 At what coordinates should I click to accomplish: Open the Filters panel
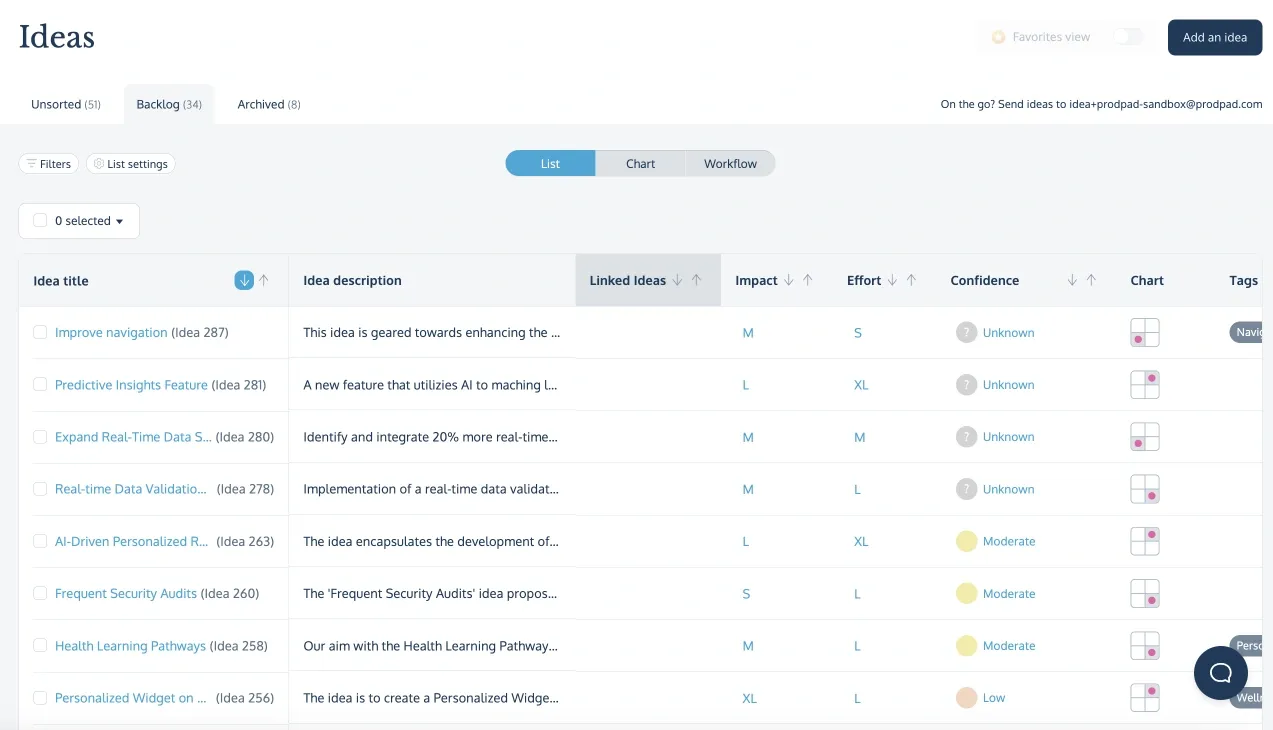tap(48, 163)
